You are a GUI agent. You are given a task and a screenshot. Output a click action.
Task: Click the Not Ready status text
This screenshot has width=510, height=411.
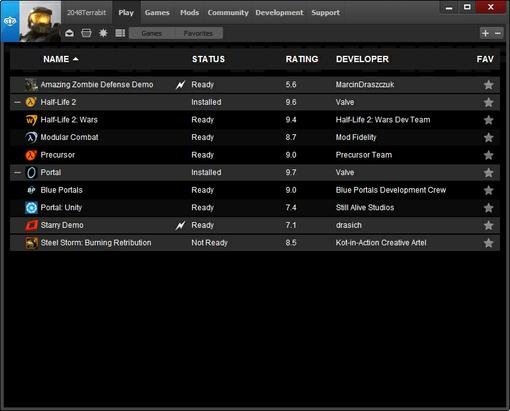[209, 243]
